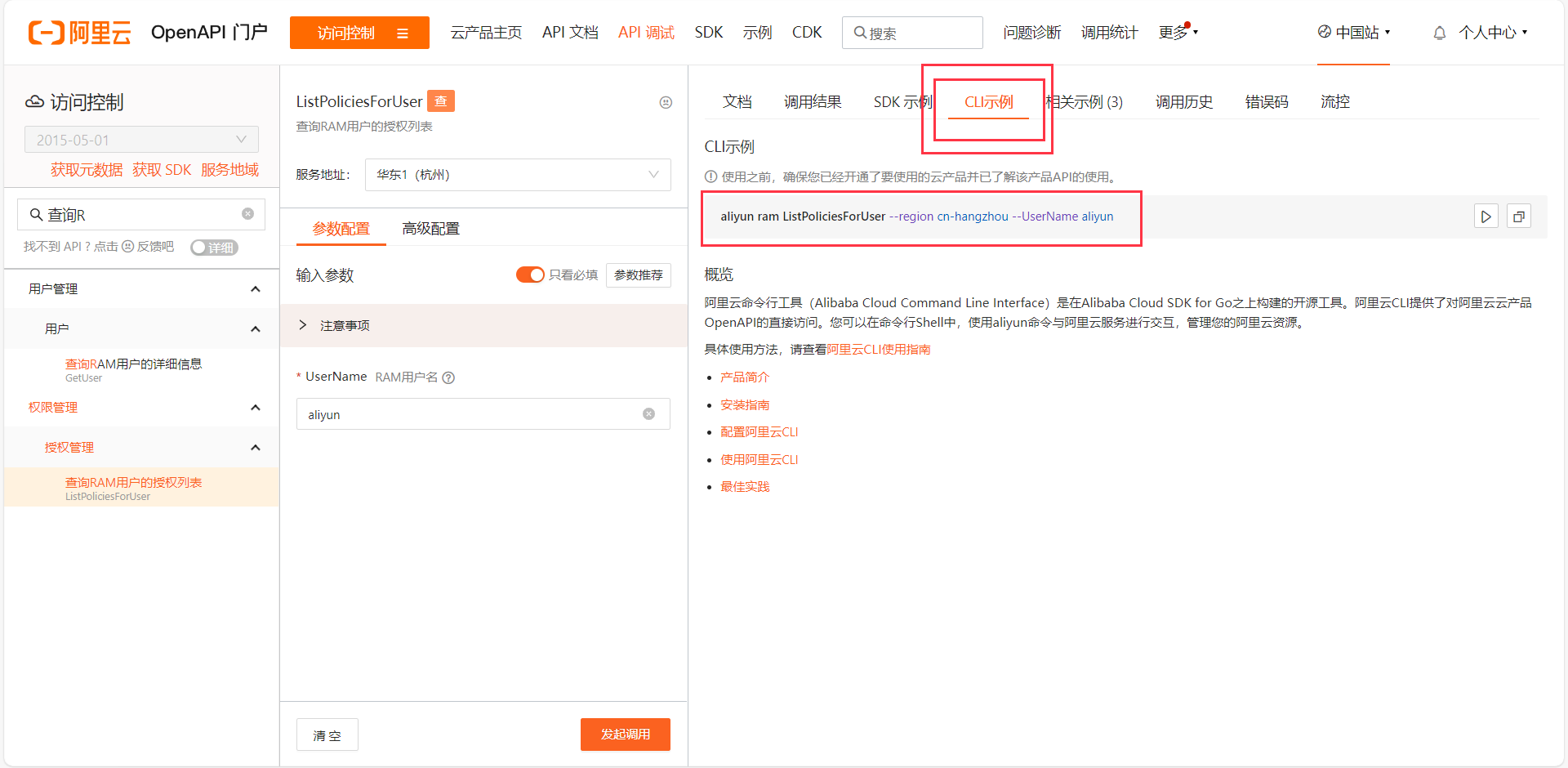The image size is (1568, 768).
Task: Select the CLI示例 tab
Action: [x=988, y=102]
